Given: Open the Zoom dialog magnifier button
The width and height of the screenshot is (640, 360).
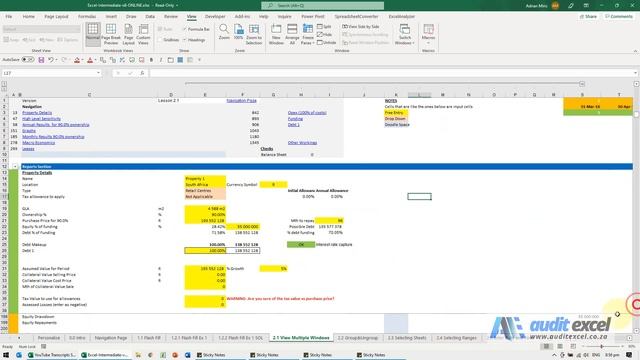Looking at the screenshot, I should click(224, 32).
